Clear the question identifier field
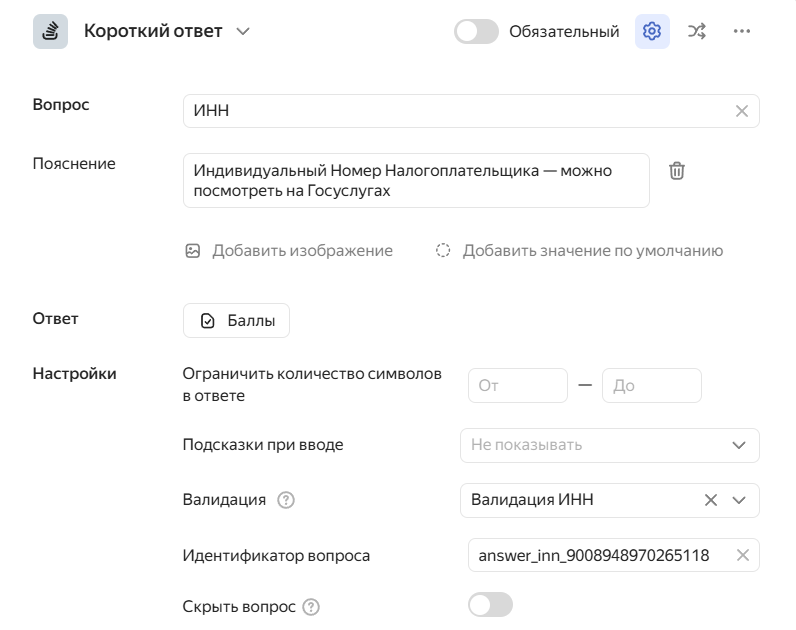The width and height of the screenshot is (796, 630). [x=742, y=555]
